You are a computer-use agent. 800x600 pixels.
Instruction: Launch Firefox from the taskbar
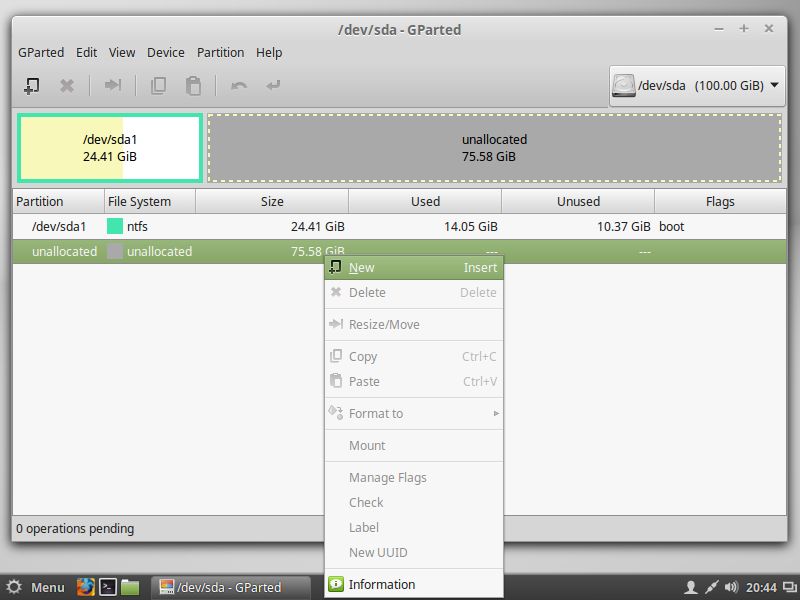pos(86,587)
